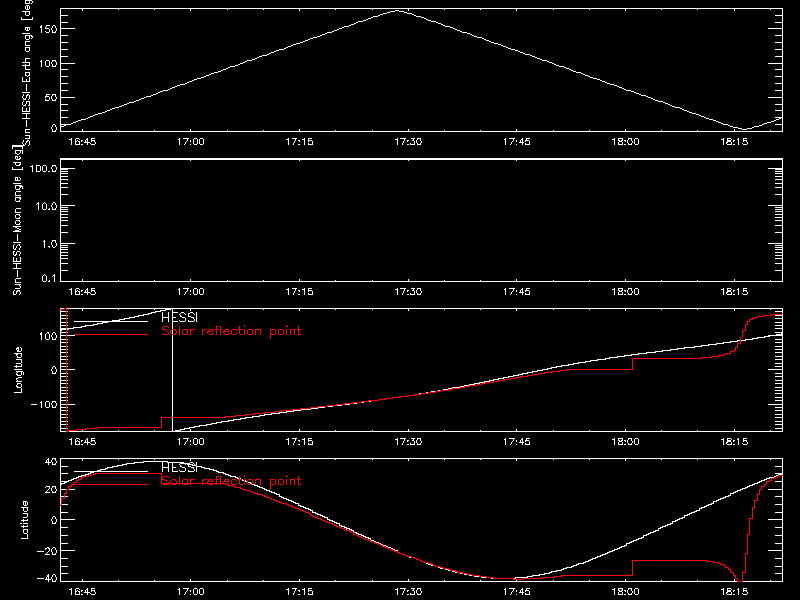The width and height of the screenshot is (800, 600).
Task: Click 17:00 time label under Latitude plot
Action: [x=191, y=592]
